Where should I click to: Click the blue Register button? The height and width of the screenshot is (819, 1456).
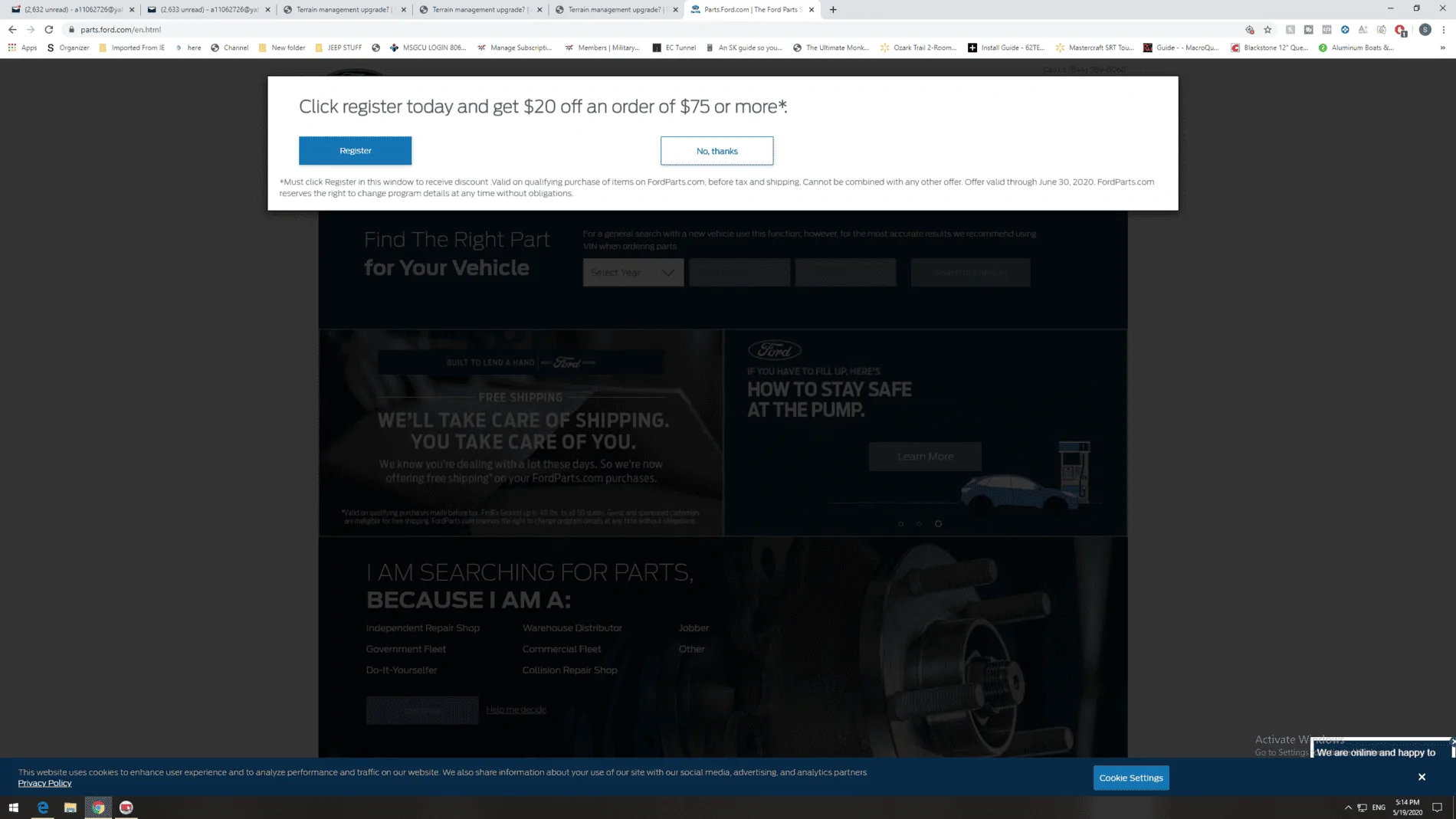click(x=355, y=151)
